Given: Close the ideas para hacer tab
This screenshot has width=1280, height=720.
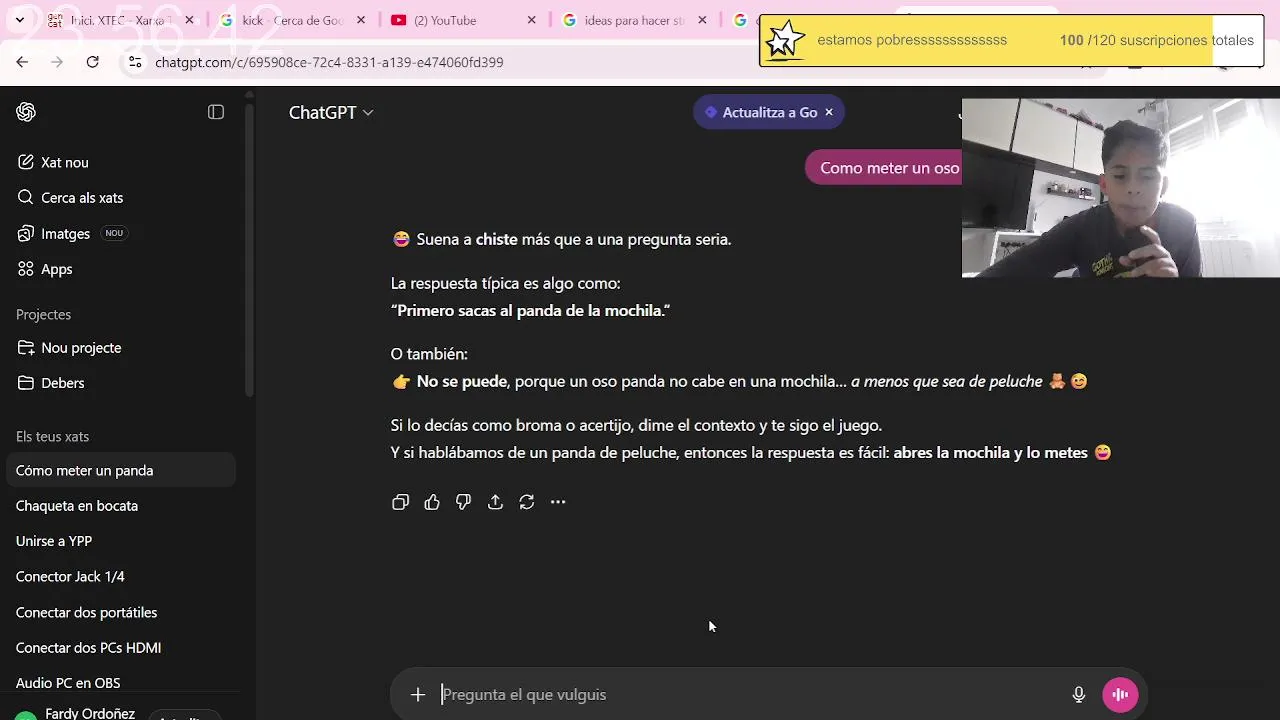Looking at the screenshot, I should click(x=702, y=20).
